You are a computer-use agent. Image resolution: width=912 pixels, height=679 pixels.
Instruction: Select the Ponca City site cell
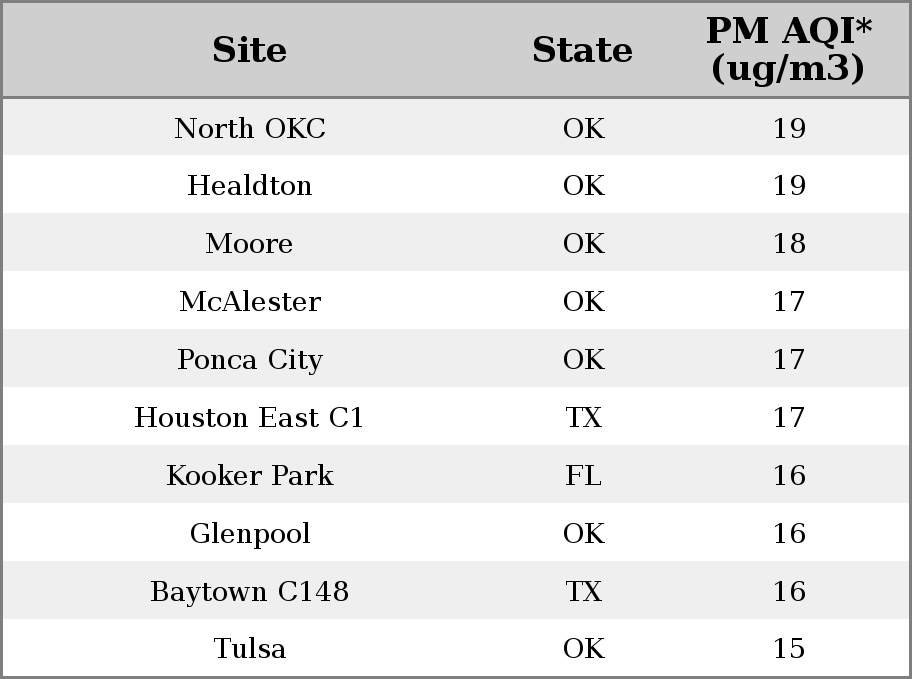[x=250, y=360]
